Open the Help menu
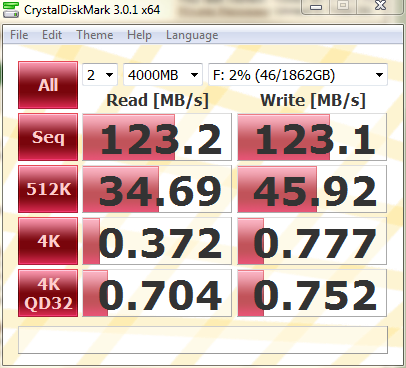This screenshot has height=368, width=406. (x=139, y=35)
